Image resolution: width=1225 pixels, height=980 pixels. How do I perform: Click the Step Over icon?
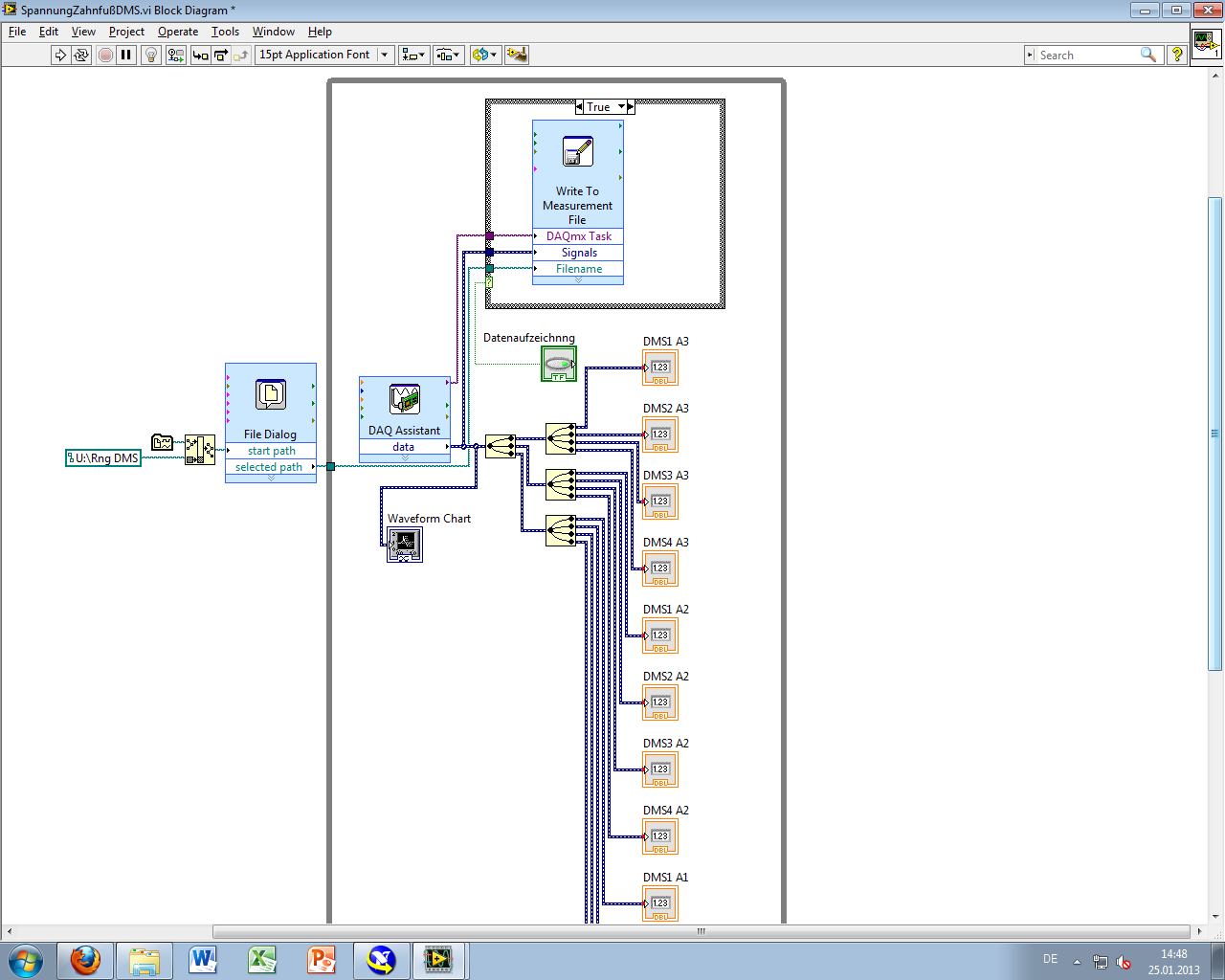click(220, 56)
